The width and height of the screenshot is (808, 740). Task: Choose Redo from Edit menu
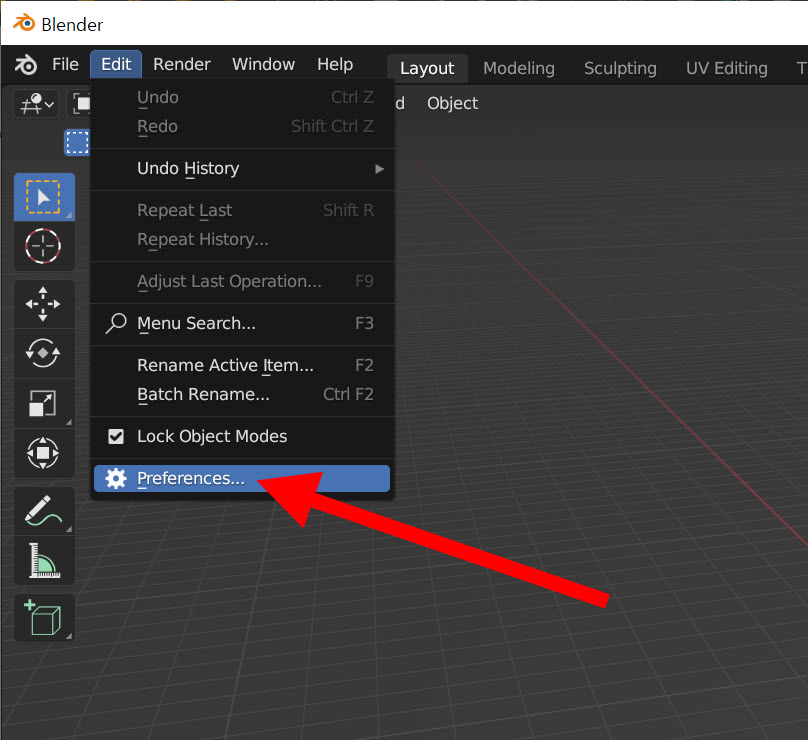coord(242,126)
